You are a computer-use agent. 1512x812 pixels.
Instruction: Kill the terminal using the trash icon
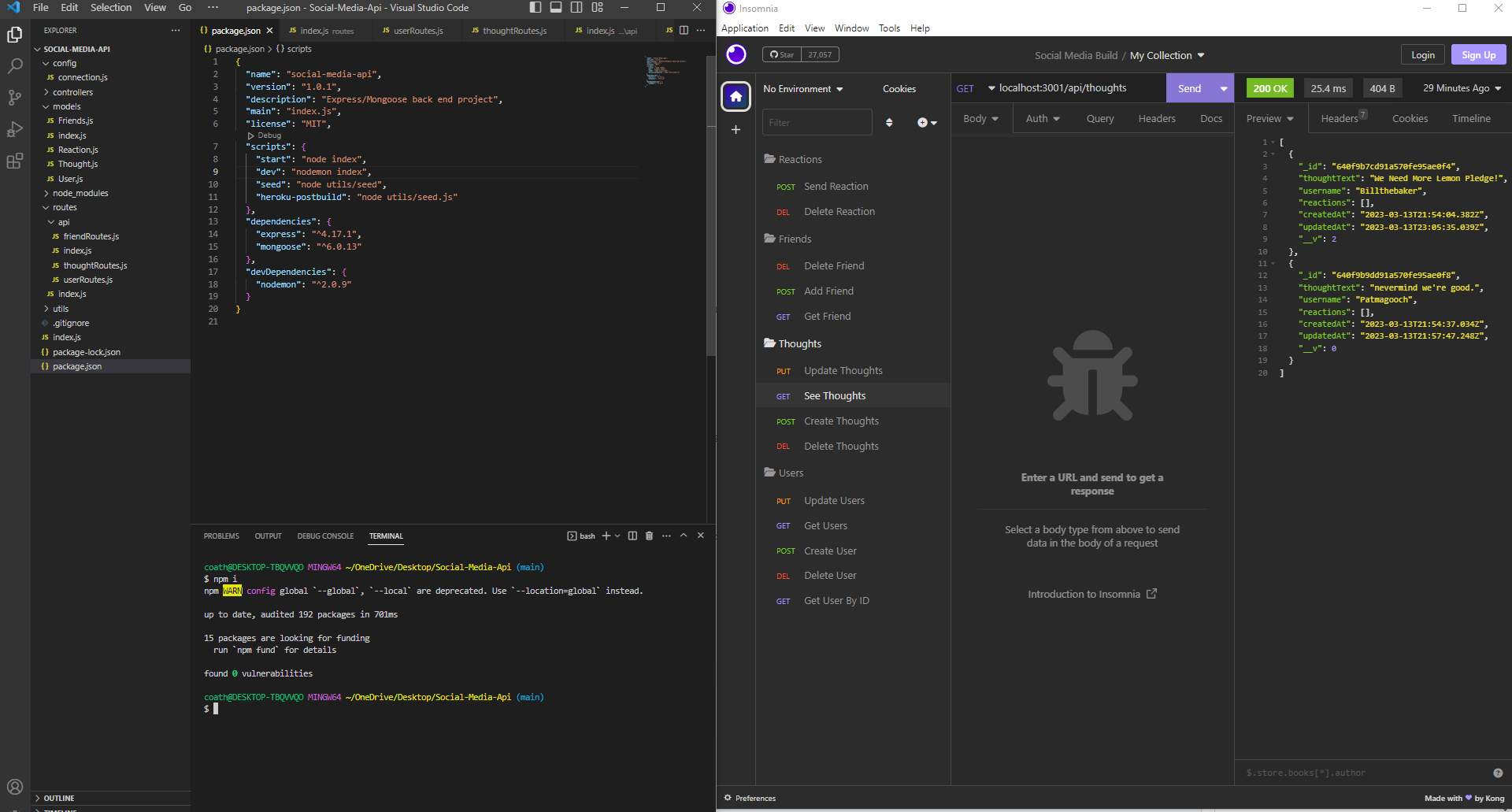coord(649,536)
